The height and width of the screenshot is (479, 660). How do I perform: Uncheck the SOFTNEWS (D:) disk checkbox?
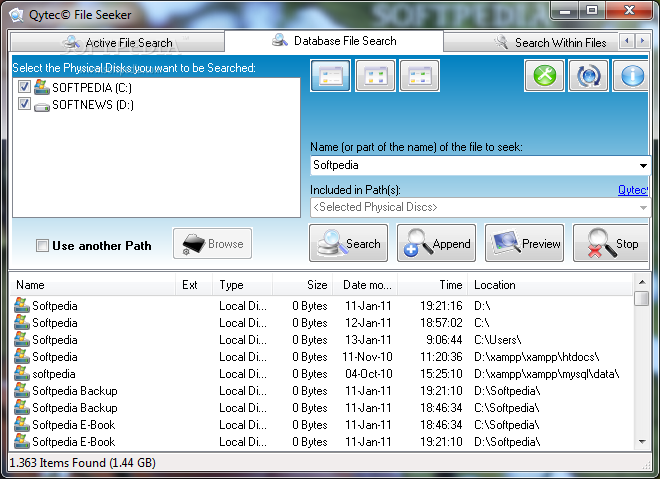coord(24,104)
